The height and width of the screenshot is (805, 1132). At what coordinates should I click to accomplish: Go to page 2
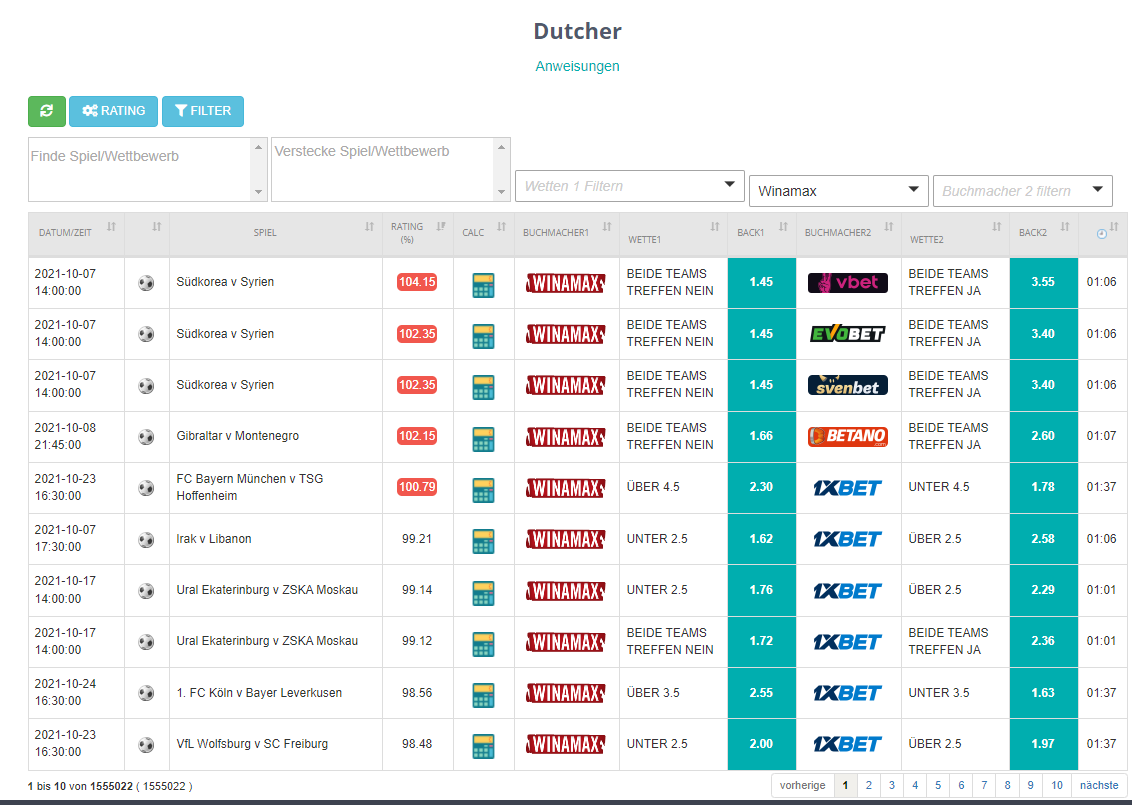pyautogui.click(x=868, y=785)
